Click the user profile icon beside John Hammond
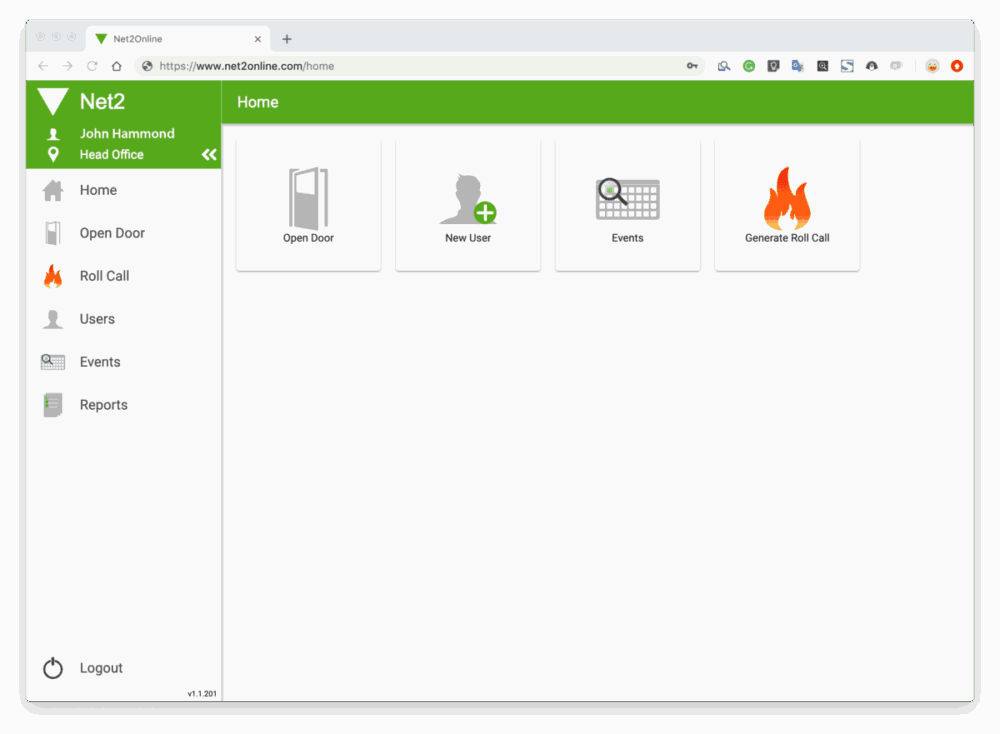1000x734 pixels. coord(54,134)
